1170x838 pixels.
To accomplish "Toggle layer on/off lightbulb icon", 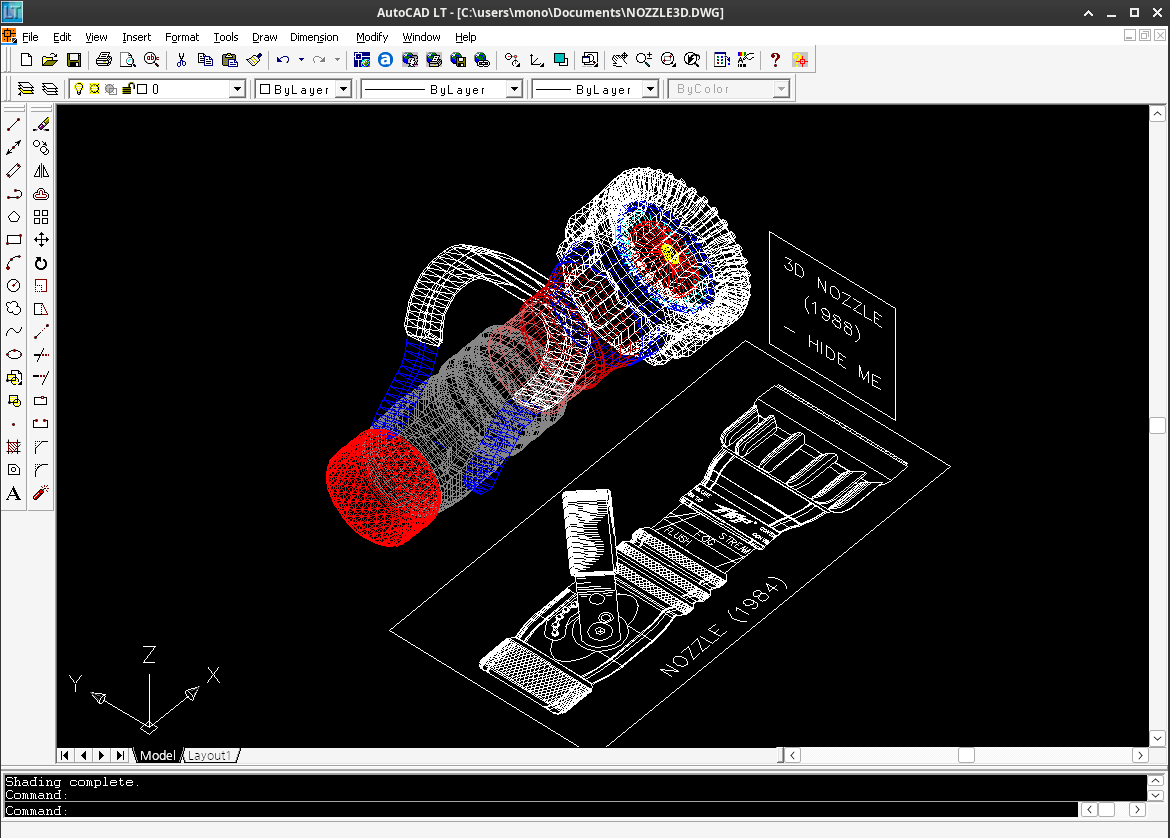I will coord(79,89).
